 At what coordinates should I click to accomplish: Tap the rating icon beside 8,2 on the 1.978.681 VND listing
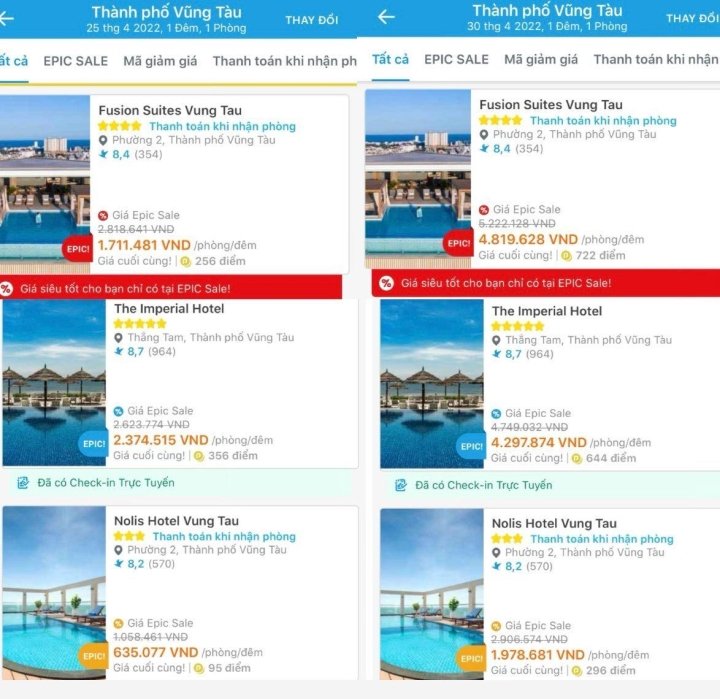pyautogui.click(x=496, y=566)
